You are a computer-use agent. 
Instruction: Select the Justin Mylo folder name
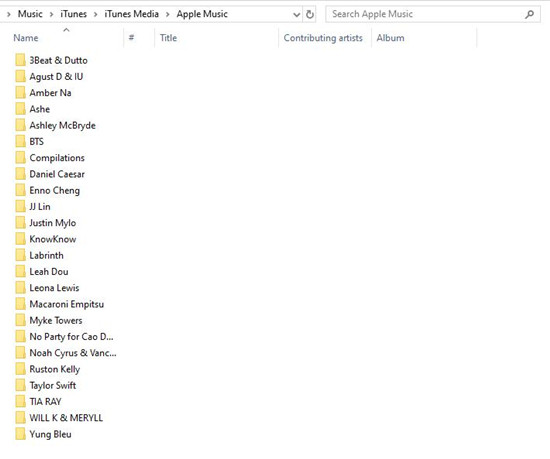click(x=53, y=223)
